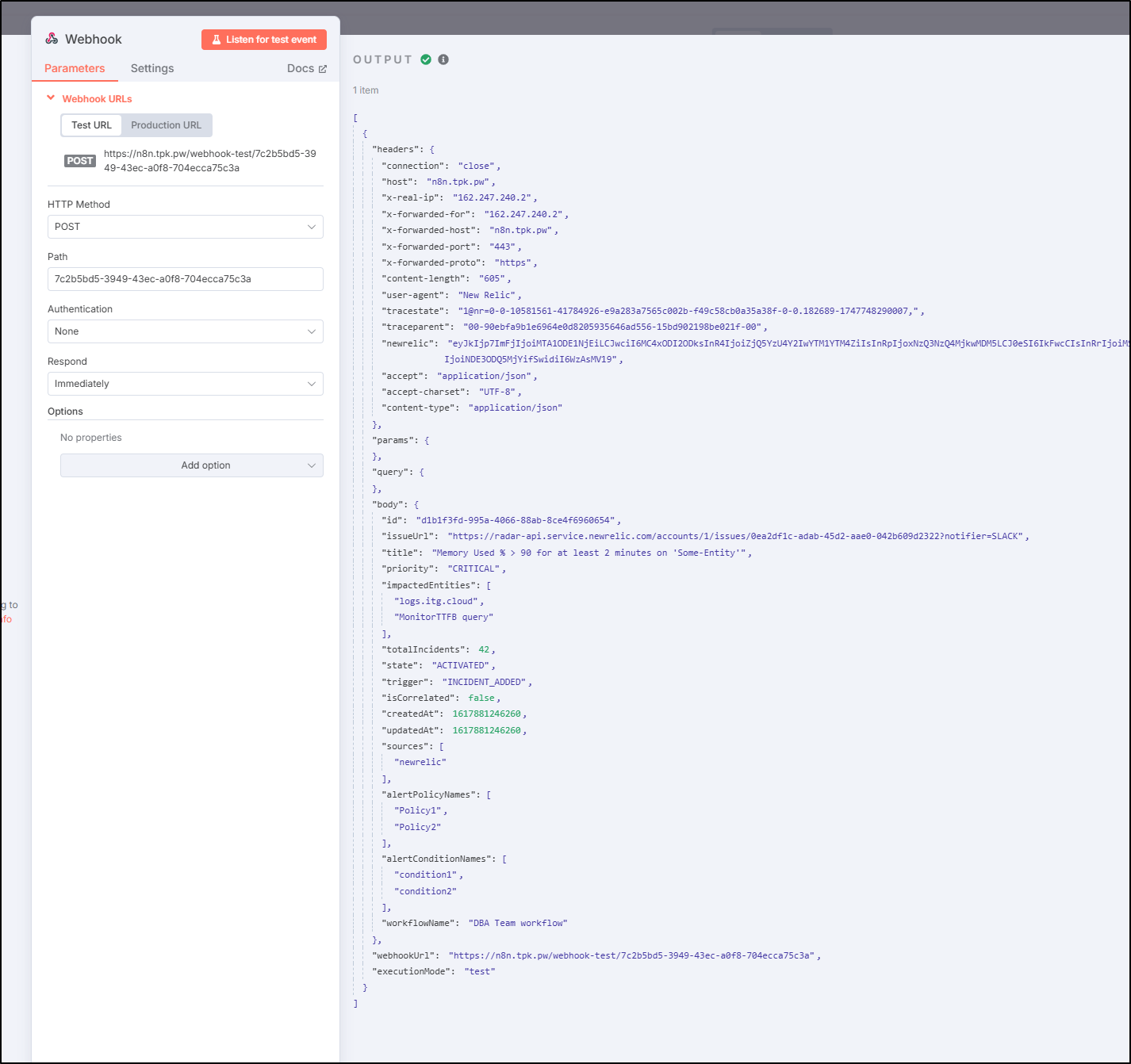
Task: Click the "query" key
Action: click(390, 472)
